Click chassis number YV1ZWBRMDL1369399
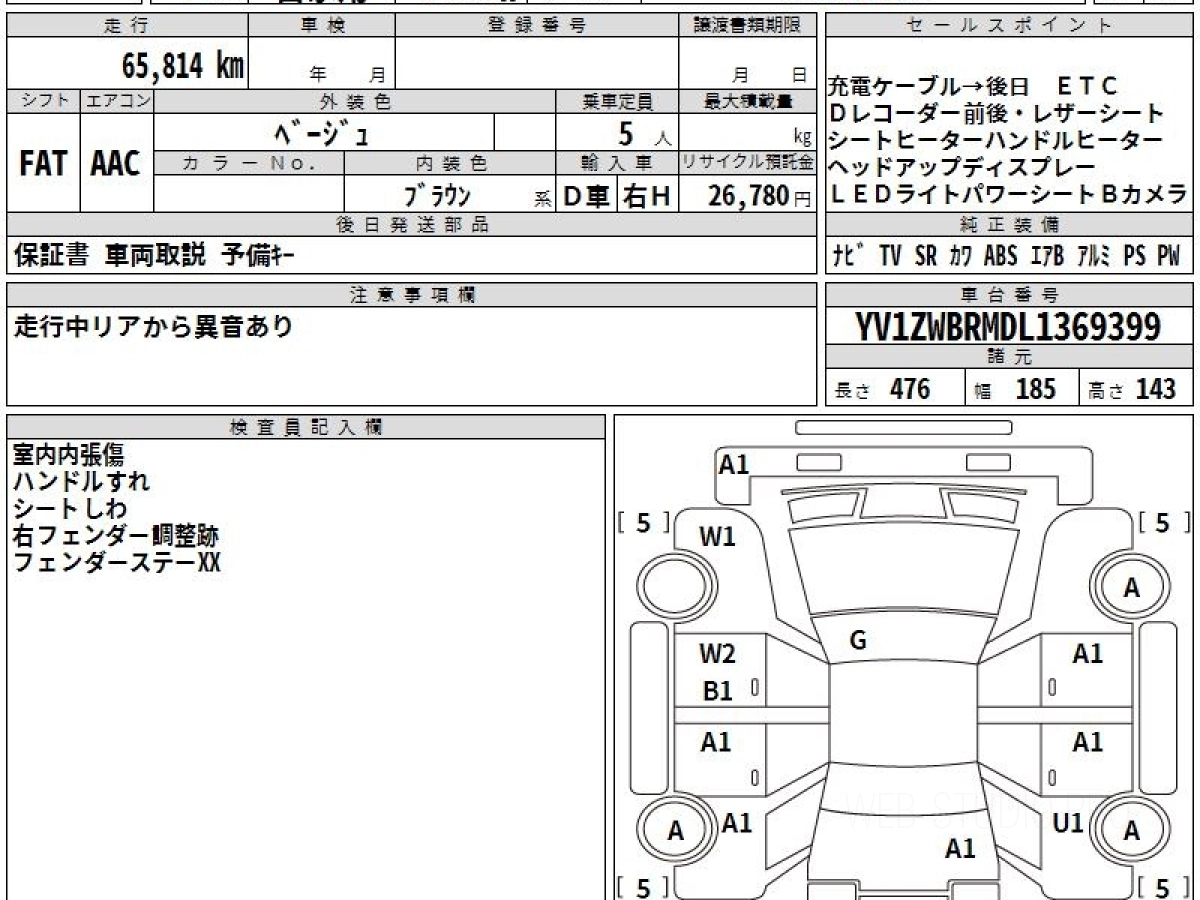This screenshot has height=900, width=1200. pyautogui.click(x=1008, y=327)
